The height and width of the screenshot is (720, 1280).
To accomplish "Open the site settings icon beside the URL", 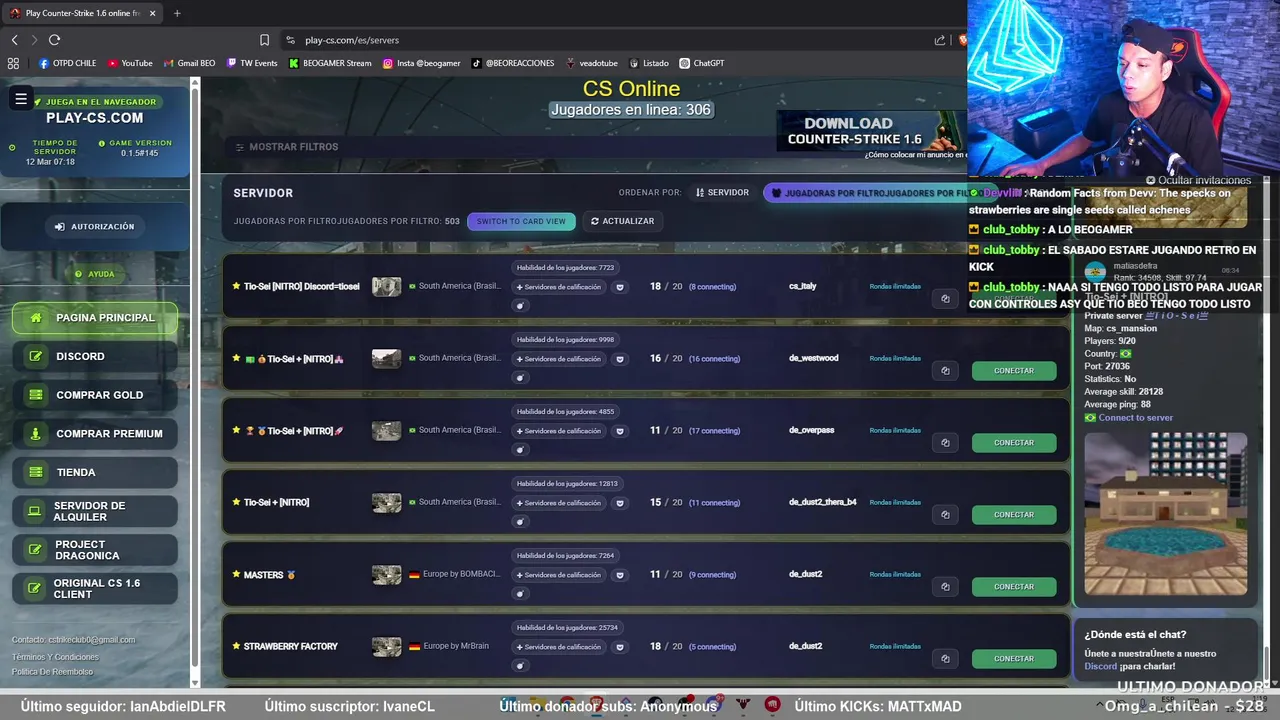I will (290, 40).
